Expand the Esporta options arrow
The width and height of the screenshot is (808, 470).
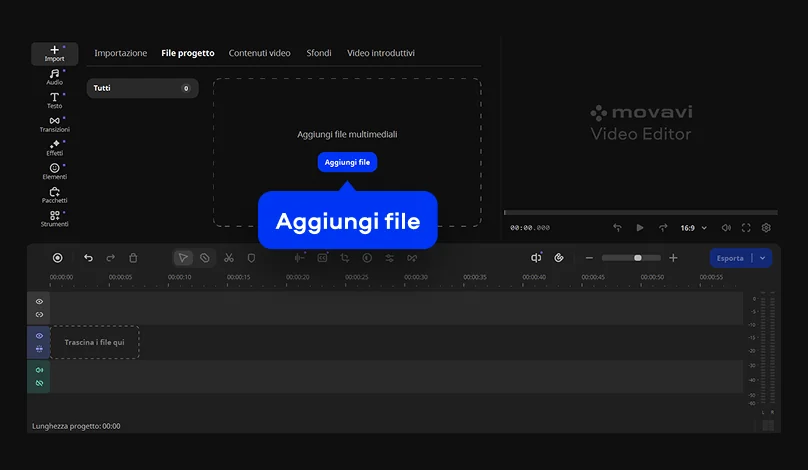pos(763,258)
